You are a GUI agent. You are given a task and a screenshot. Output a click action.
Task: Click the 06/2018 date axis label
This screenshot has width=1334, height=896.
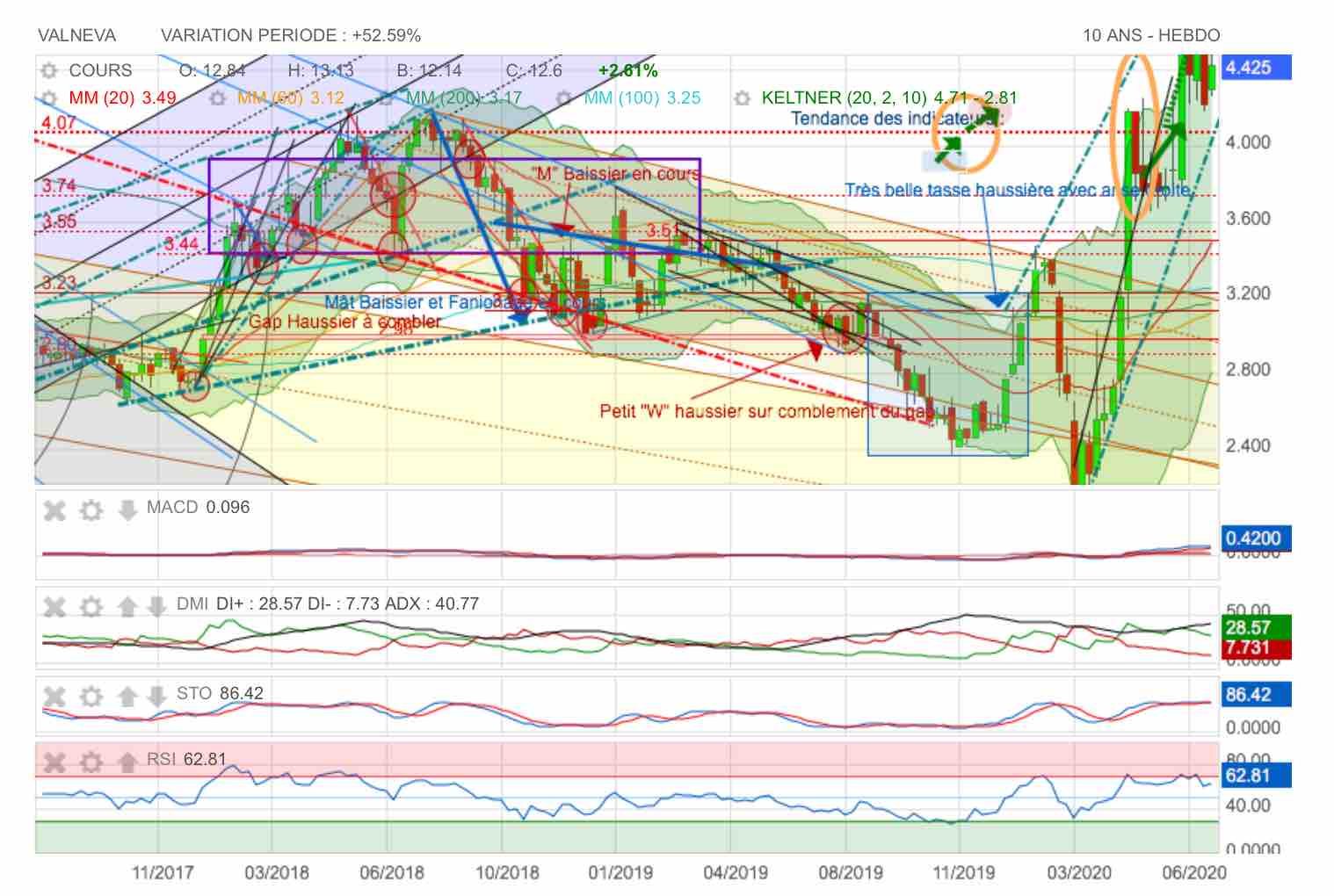pyautogui.click(x=392, y=873)
